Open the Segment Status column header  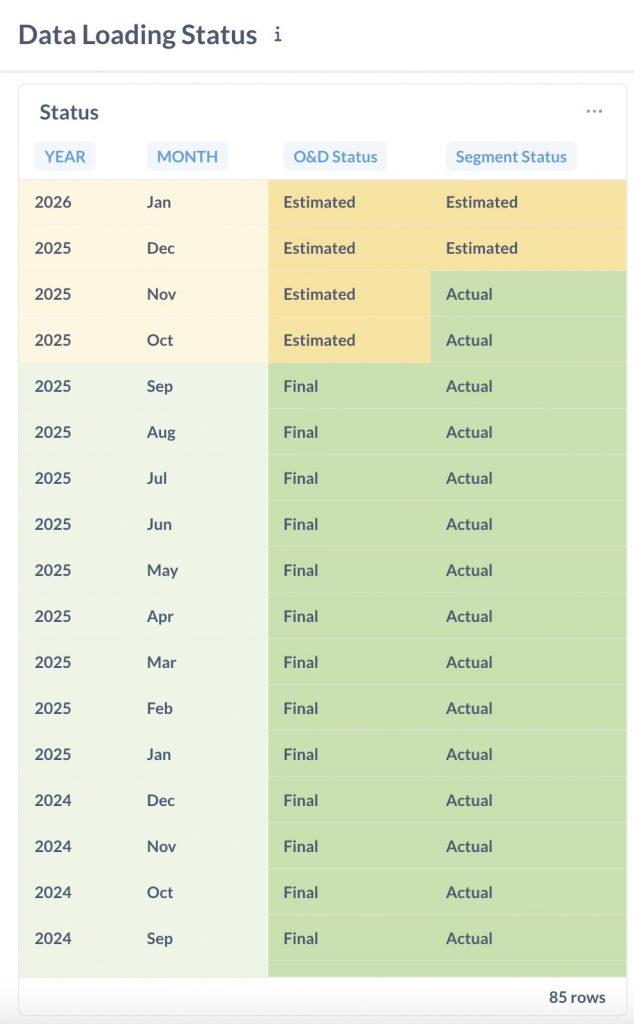pos(510,156)
